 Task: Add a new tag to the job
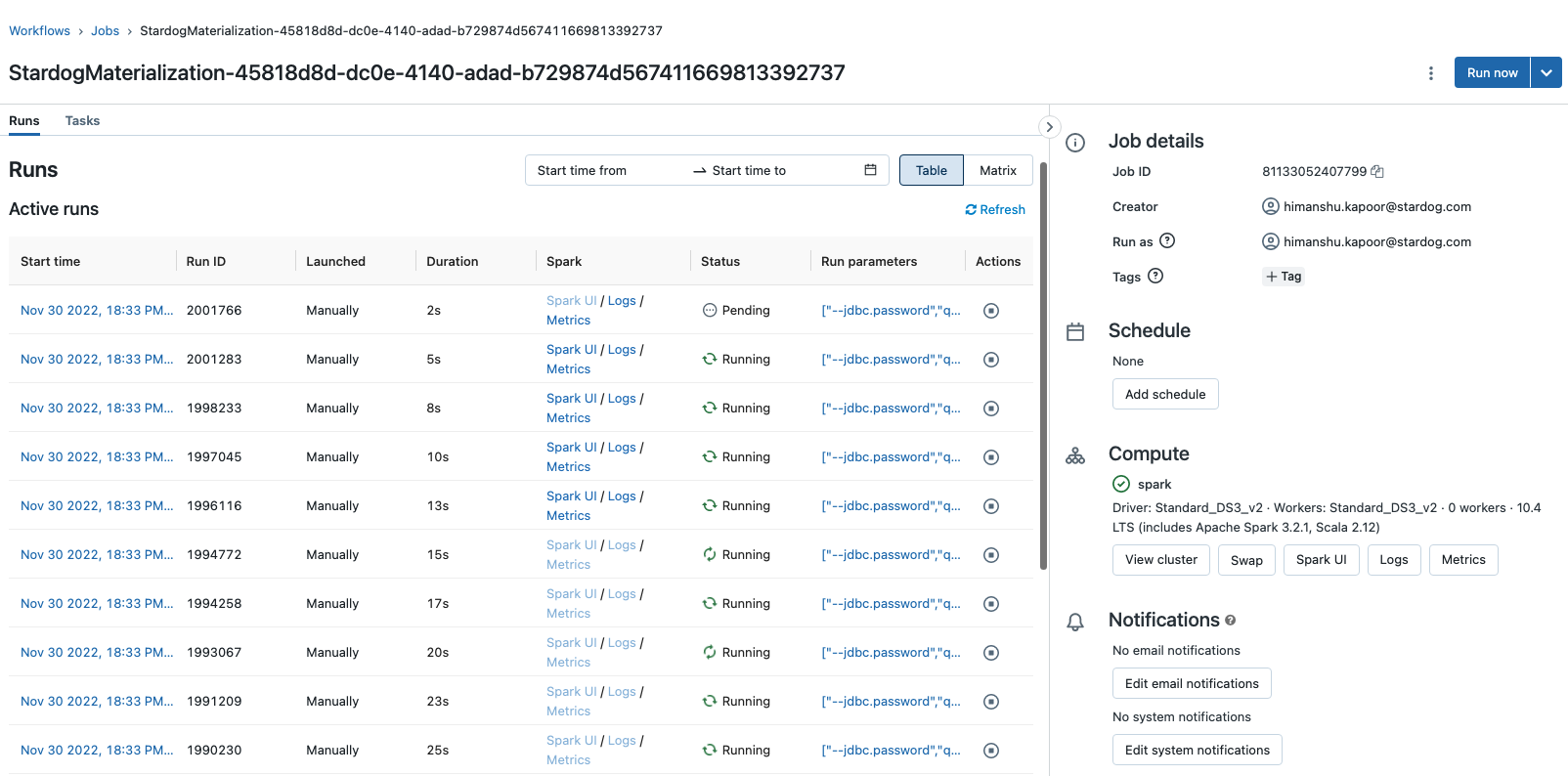click(1284, 277)
